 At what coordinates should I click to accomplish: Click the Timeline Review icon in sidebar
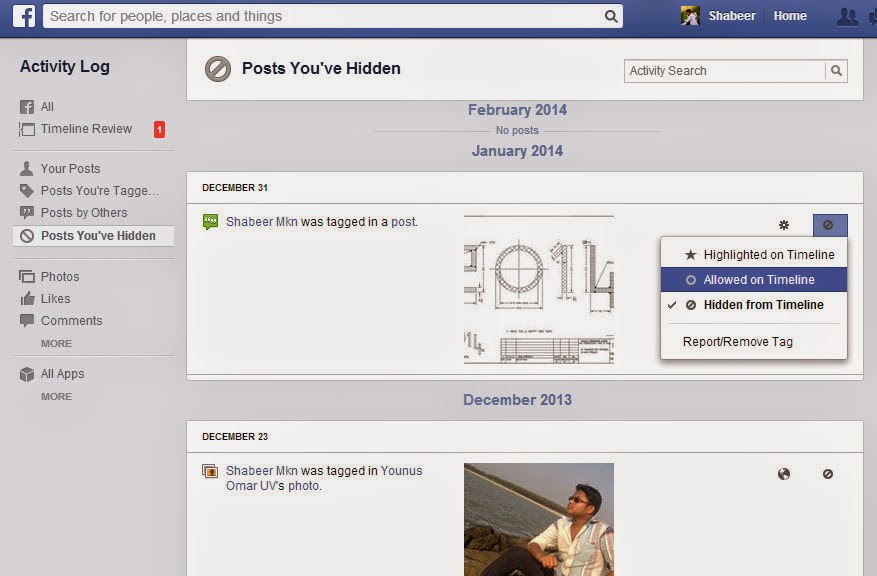click(26, 129)
